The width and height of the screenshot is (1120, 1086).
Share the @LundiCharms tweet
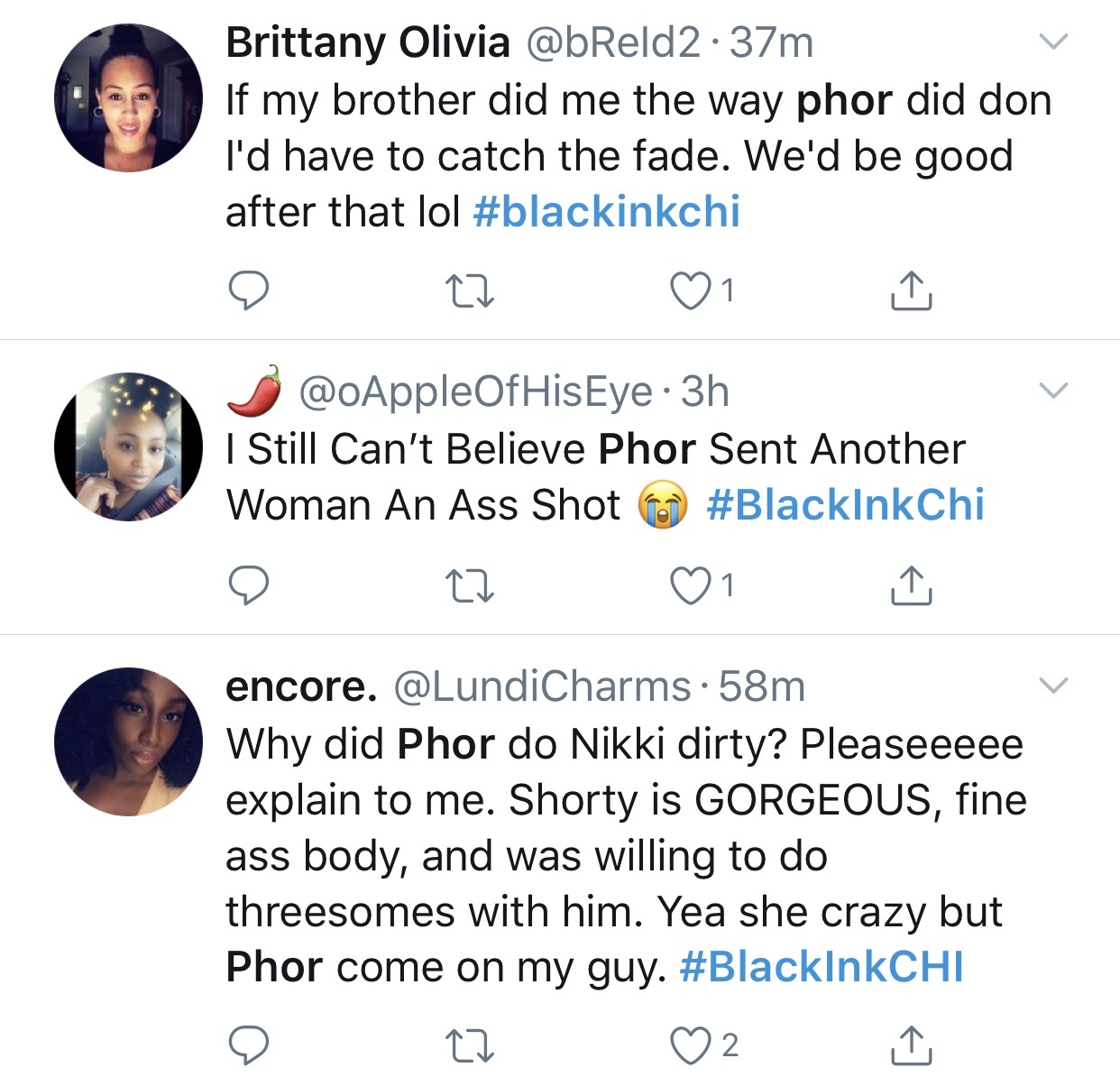point(911,1044)
